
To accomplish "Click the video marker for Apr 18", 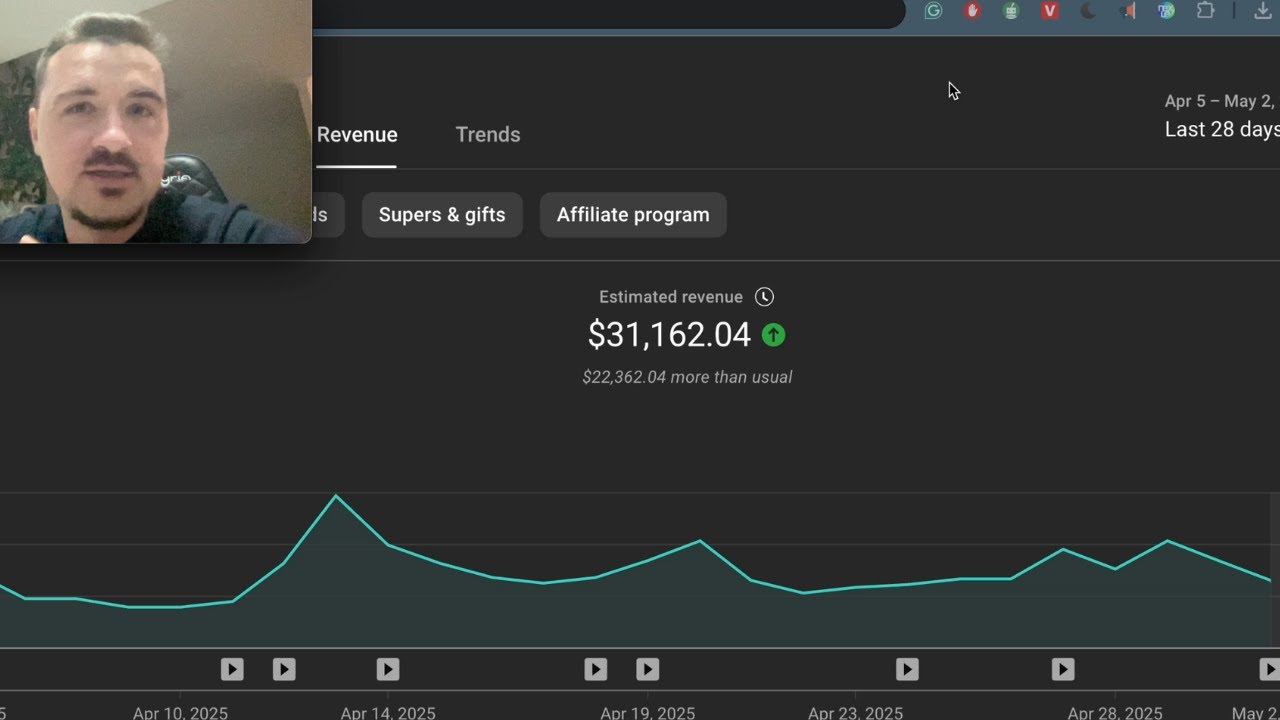I will [x=596, y=669].
